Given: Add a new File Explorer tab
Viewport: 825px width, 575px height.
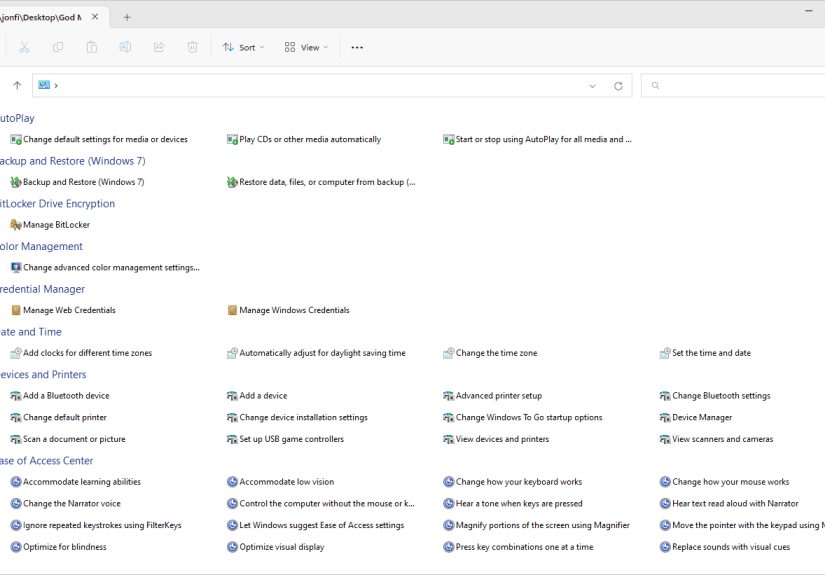Looking at the screenshot, I should click(127, 17).
